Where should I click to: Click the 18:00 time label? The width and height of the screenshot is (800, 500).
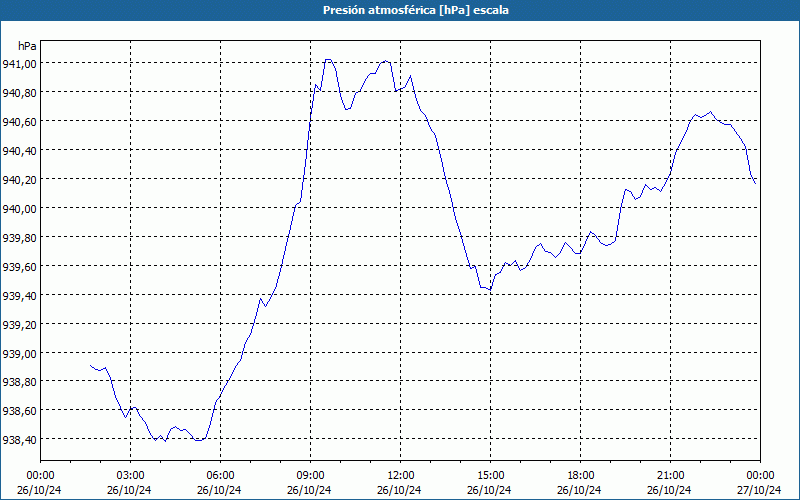tap(581, 476)
